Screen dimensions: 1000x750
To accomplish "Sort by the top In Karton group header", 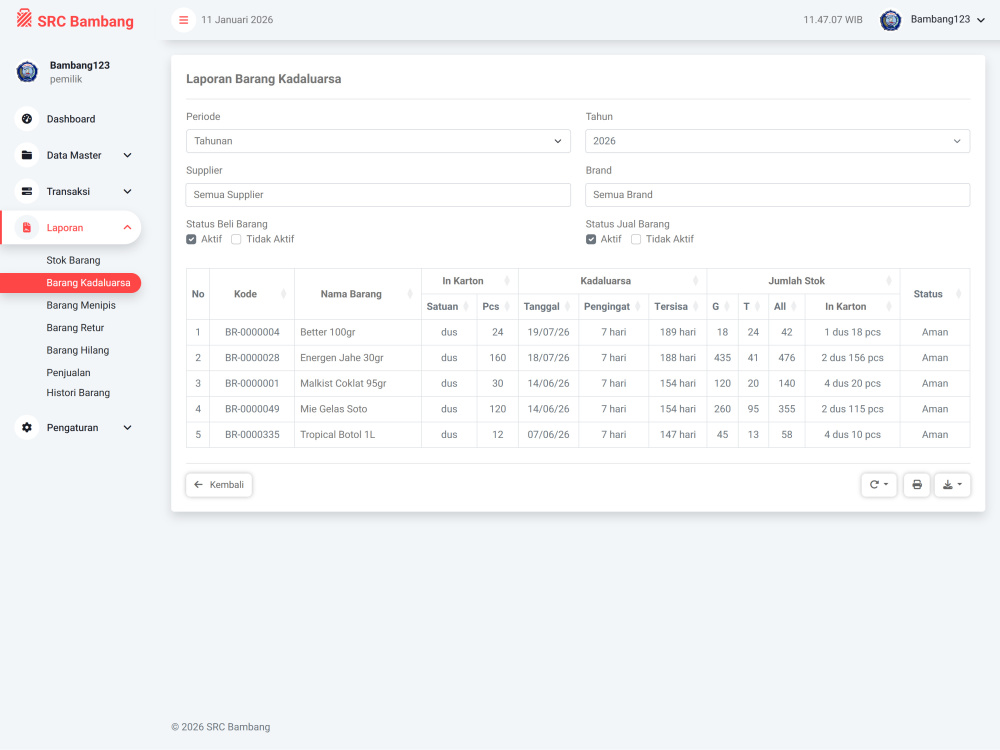I will pyautogui.click(x=470, y=281).
